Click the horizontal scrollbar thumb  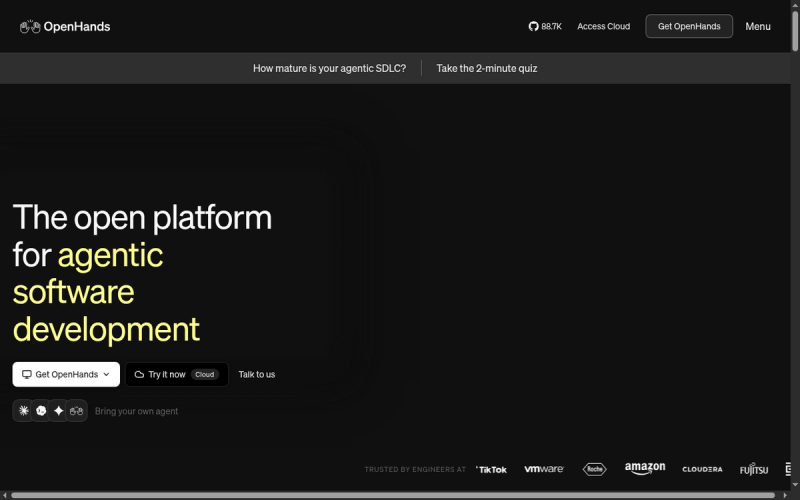tap(393, 495)
